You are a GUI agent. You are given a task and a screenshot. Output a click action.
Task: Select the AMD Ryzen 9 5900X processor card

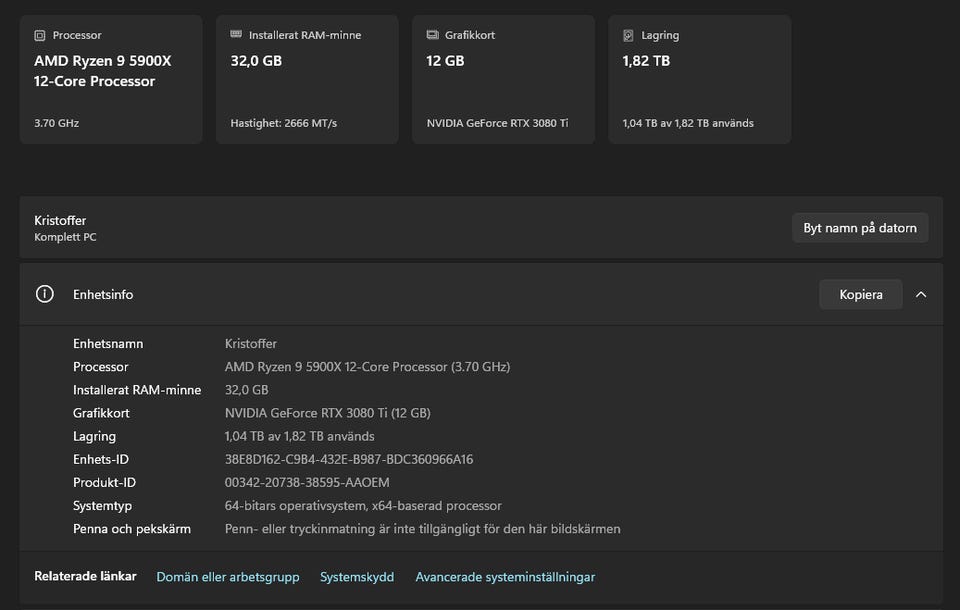pos(111,80)
